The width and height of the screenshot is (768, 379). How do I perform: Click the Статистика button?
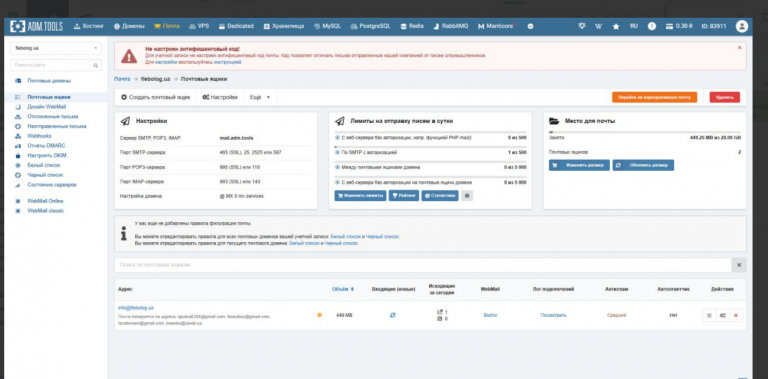coord(440,196)
